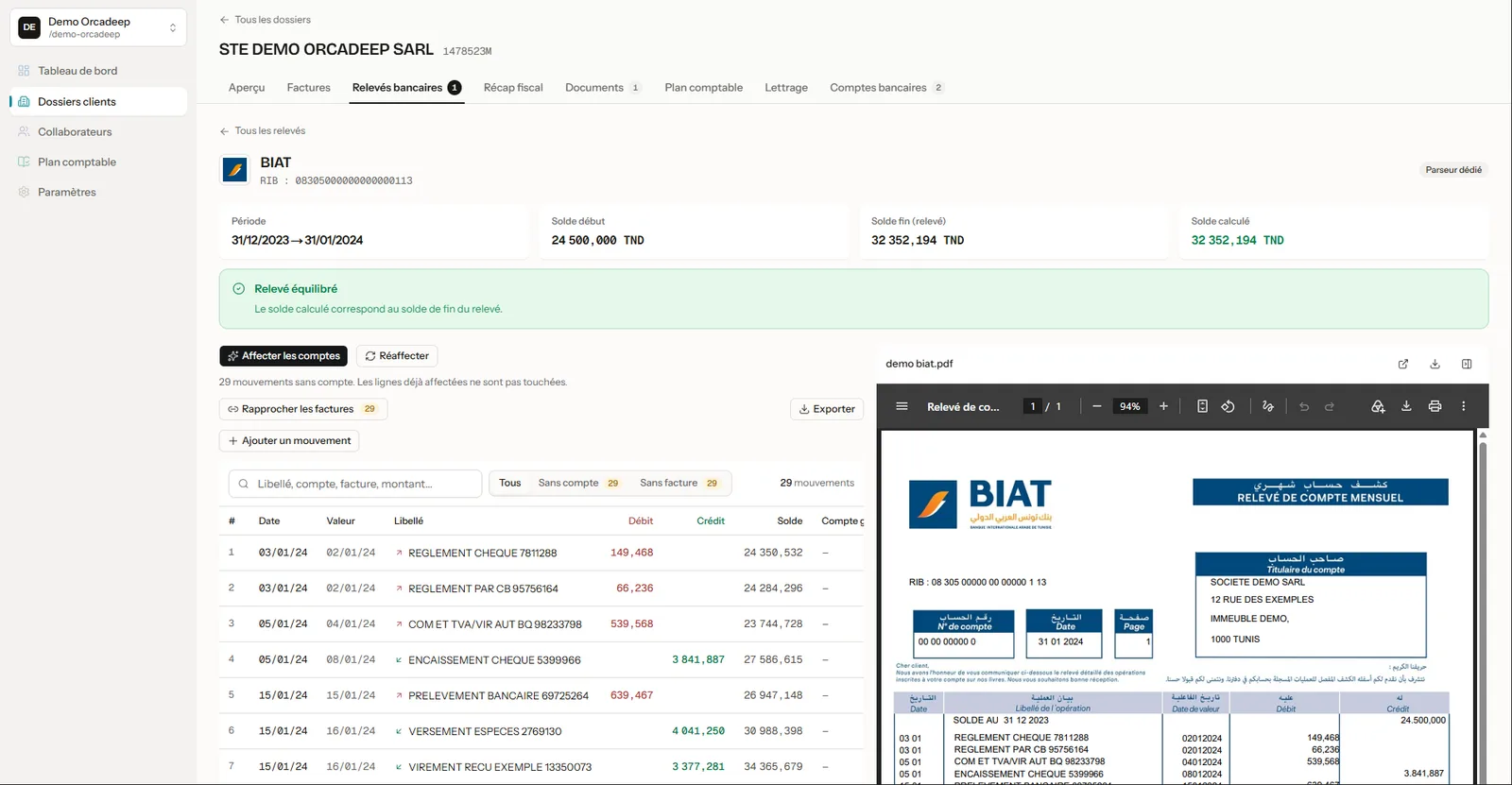Click the Crédit column header

(711, 521)
